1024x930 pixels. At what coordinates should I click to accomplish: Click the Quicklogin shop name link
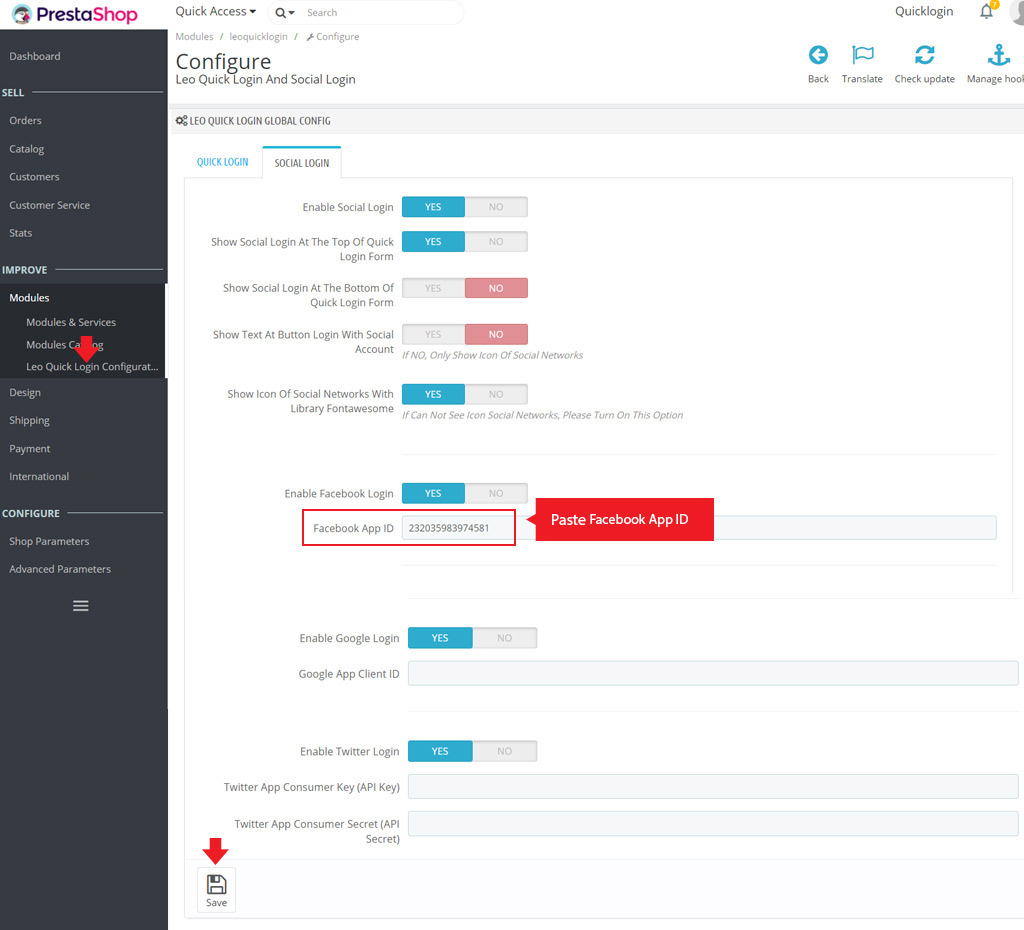point(923,11)
